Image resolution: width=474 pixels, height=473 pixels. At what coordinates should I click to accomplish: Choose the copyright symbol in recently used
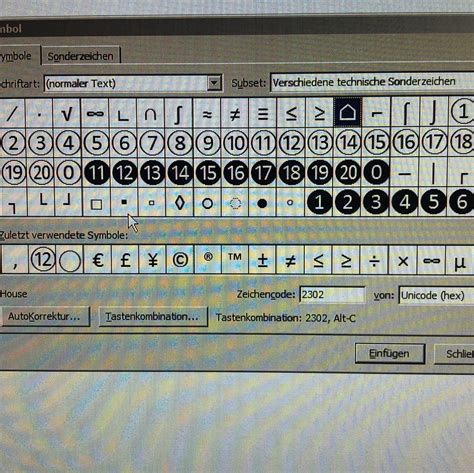(180, 260)
